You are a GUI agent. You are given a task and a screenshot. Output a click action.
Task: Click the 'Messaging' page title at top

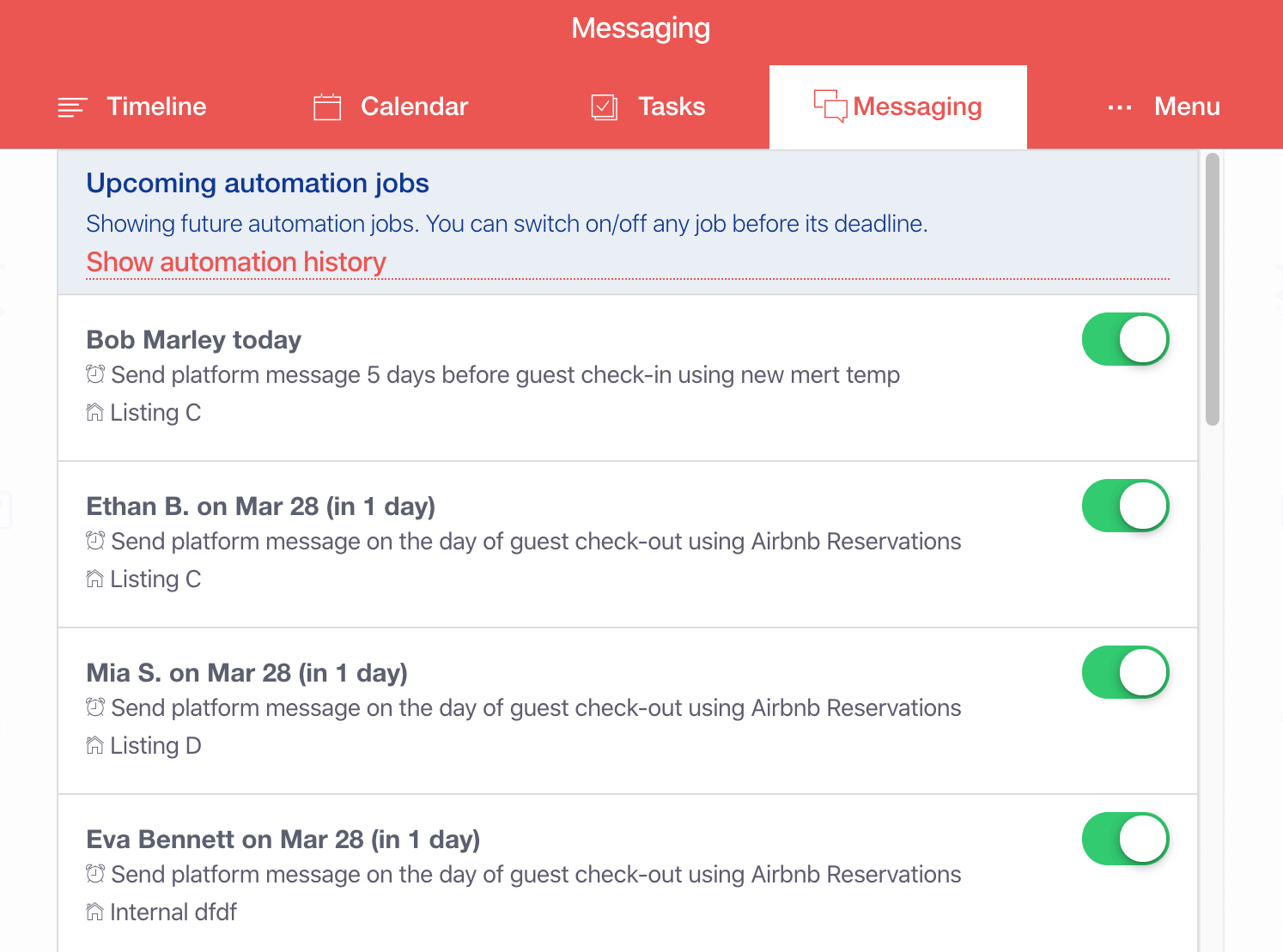(641, 28)
